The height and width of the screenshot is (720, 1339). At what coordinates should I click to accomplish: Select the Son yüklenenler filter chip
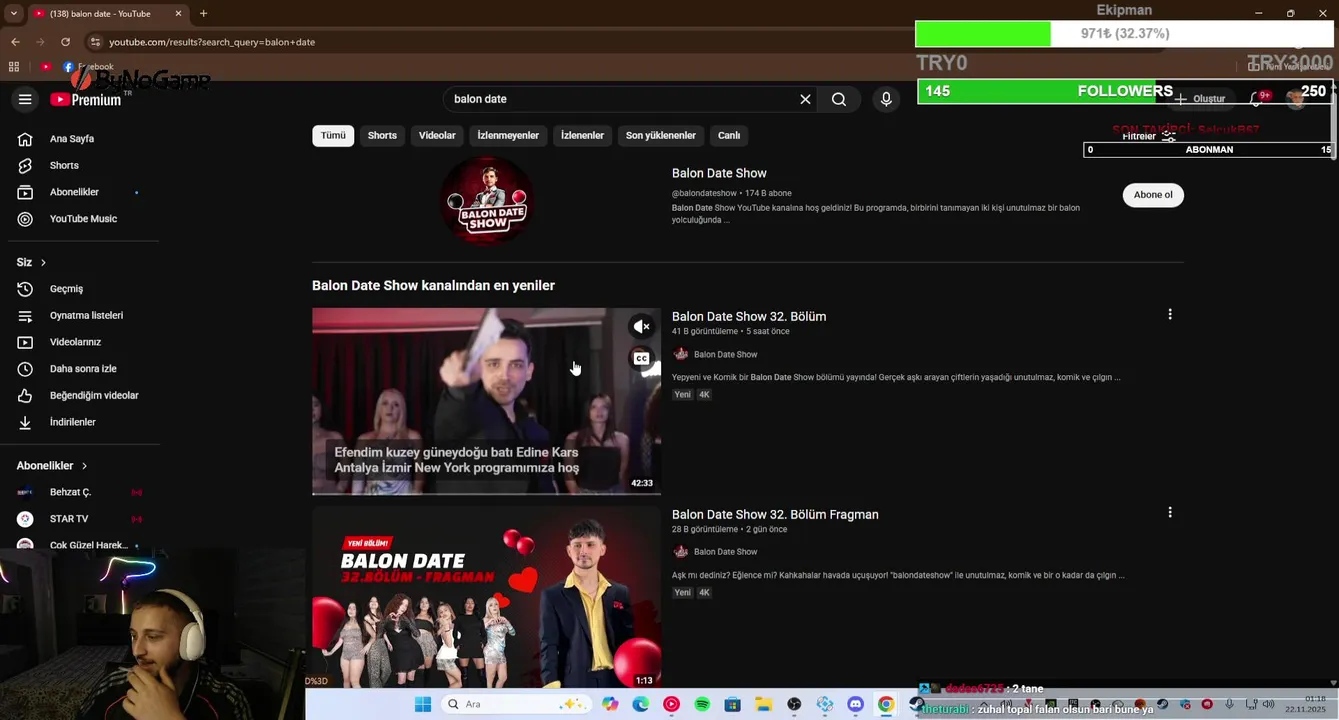pos(661,135)
